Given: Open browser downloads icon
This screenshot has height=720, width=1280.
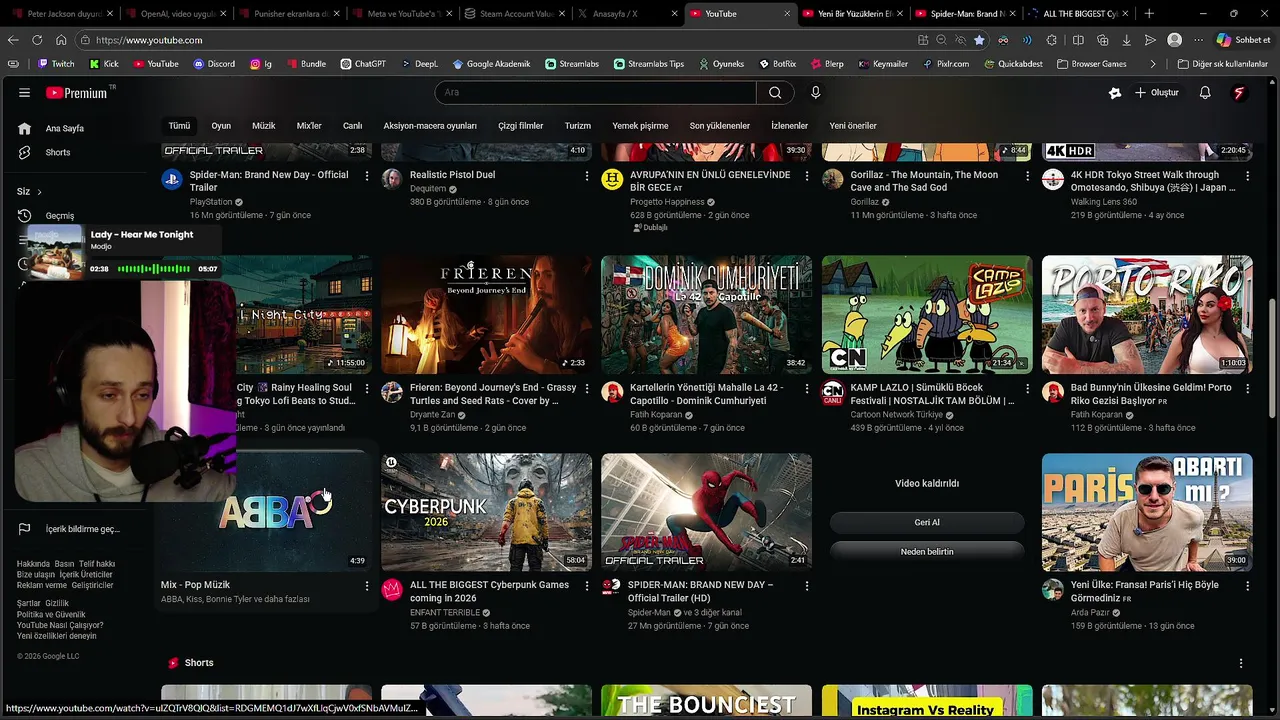Looking at the screenshot, I should pyautogui.click(x=1126, y=40).
